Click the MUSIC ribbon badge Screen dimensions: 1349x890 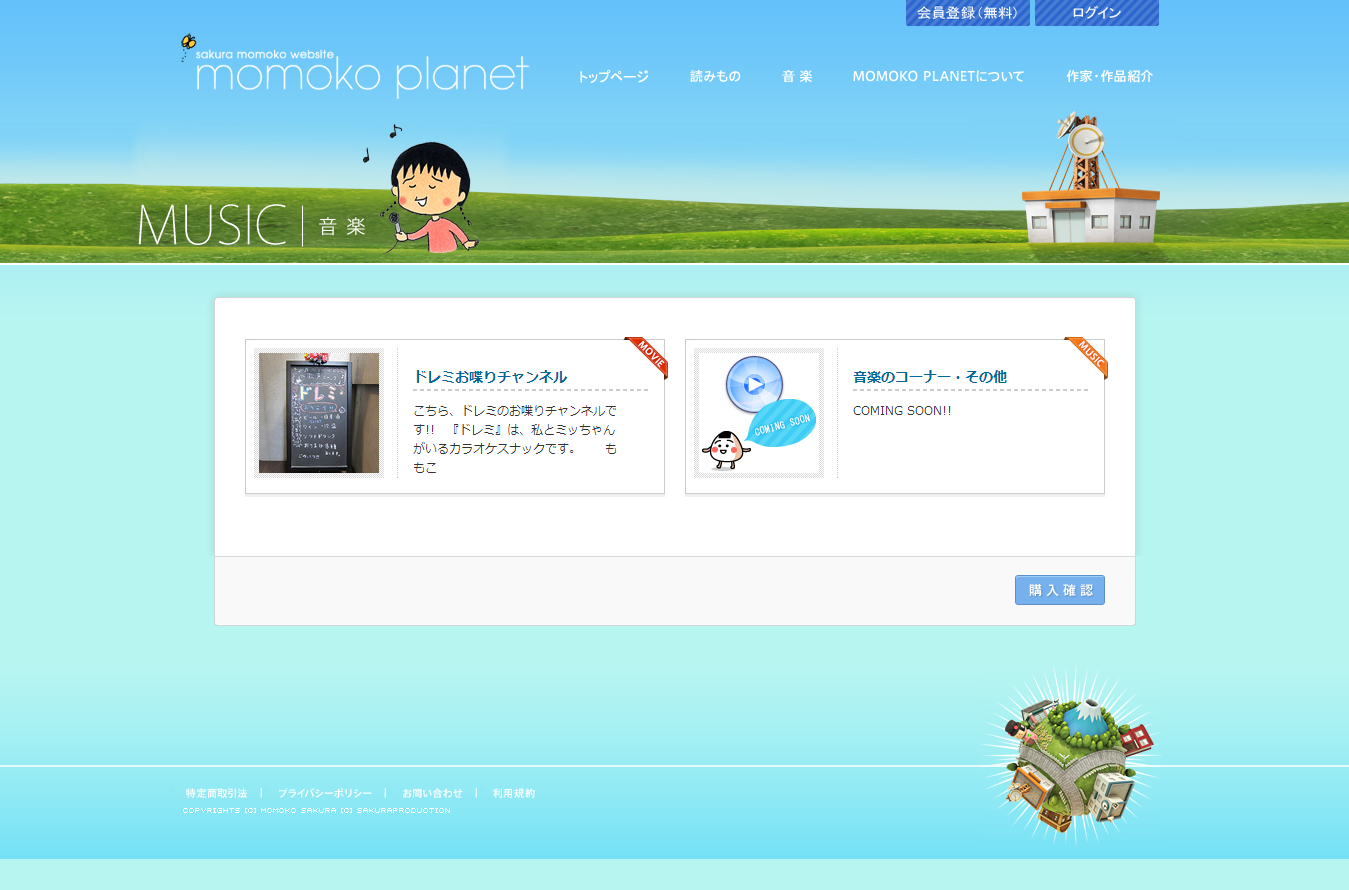tap(1088, 357)
